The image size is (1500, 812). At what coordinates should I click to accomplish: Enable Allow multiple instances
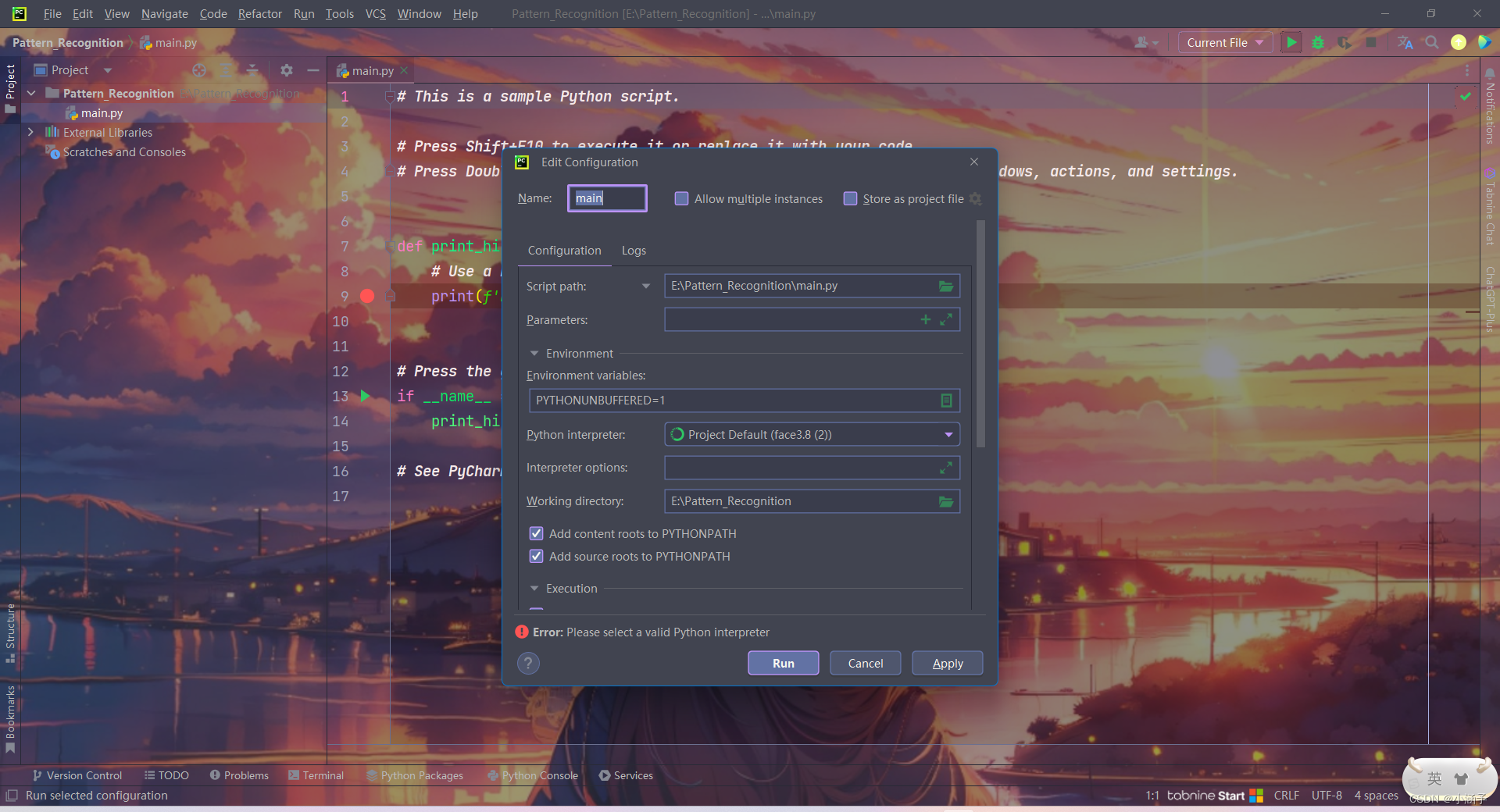coord(681,199)
